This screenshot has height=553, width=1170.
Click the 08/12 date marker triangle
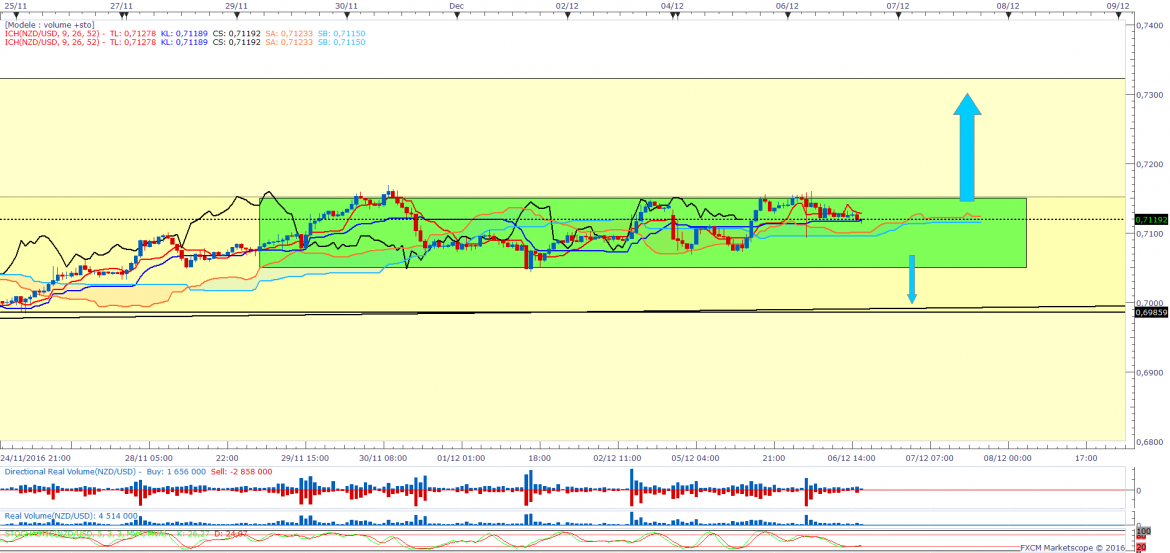[1007, 14]
